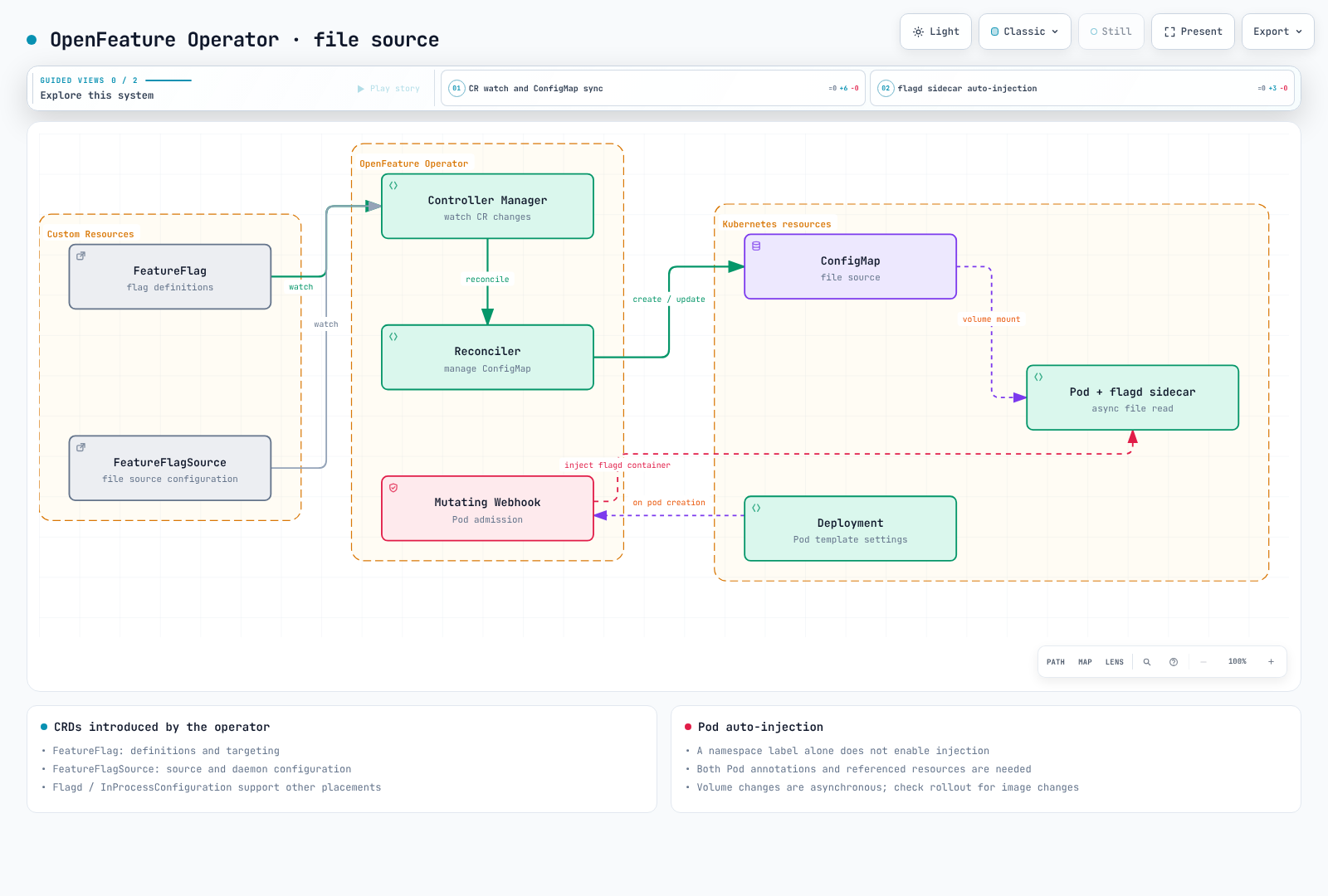Image resolution: width=1328 pixels, height=896 pixels.
Task: Select guided view 01 CR watch and ConfigMap sync
Action: [x=653, y=88]
